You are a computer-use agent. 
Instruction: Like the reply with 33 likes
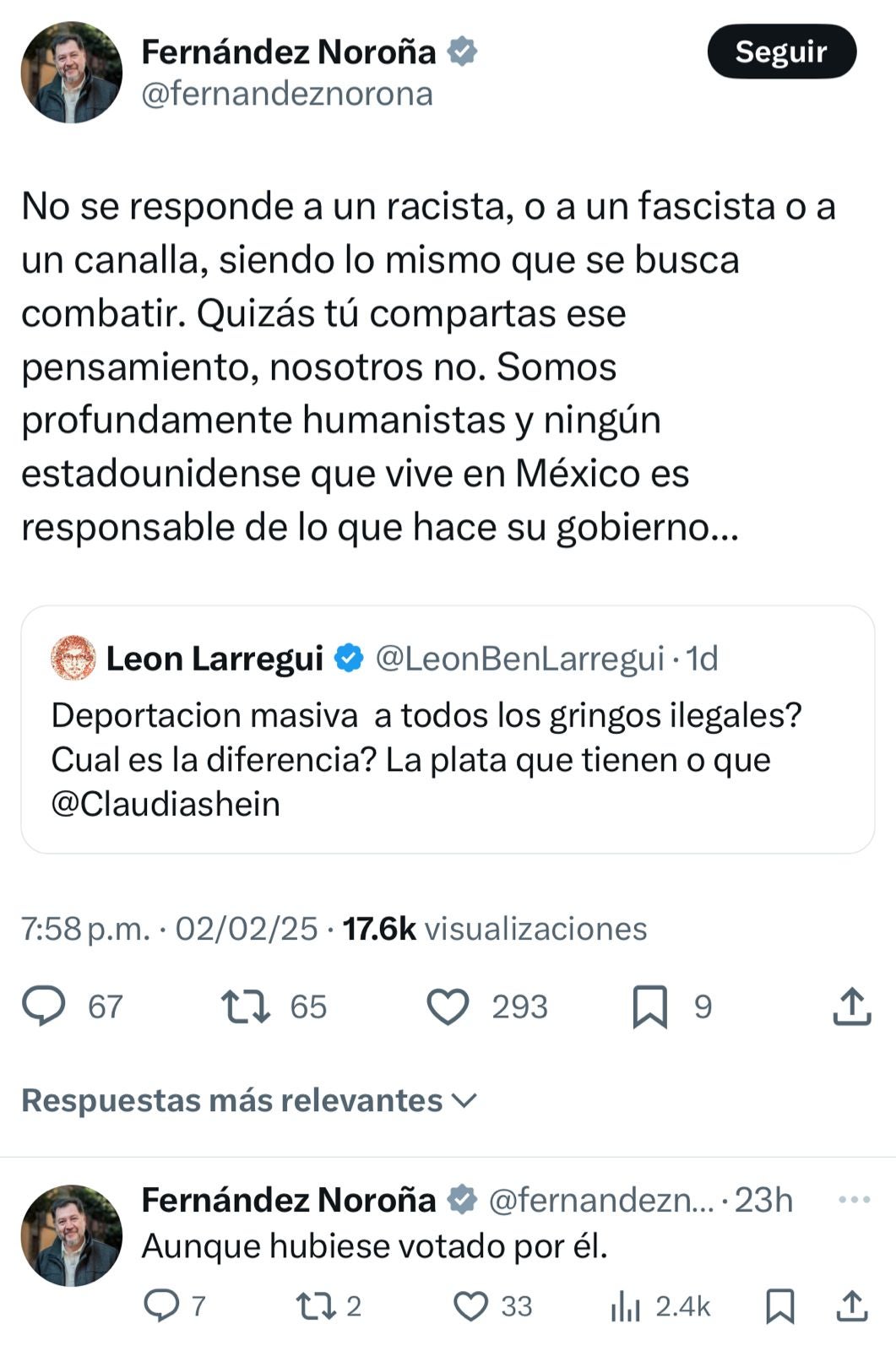pyautogui.click(x=470, y=1305)
